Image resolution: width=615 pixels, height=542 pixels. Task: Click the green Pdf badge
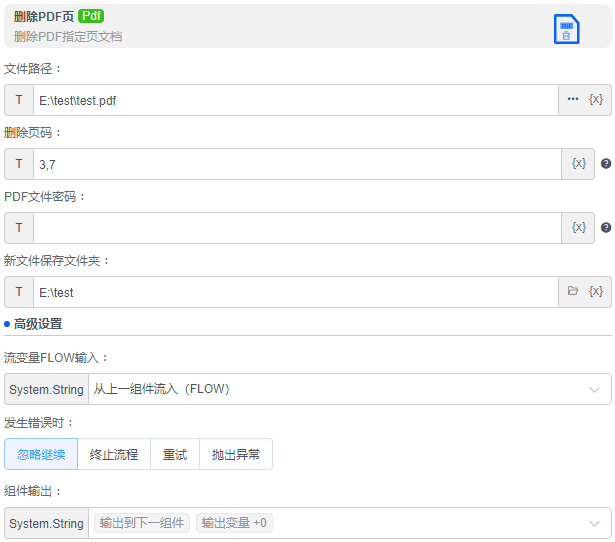91,16
